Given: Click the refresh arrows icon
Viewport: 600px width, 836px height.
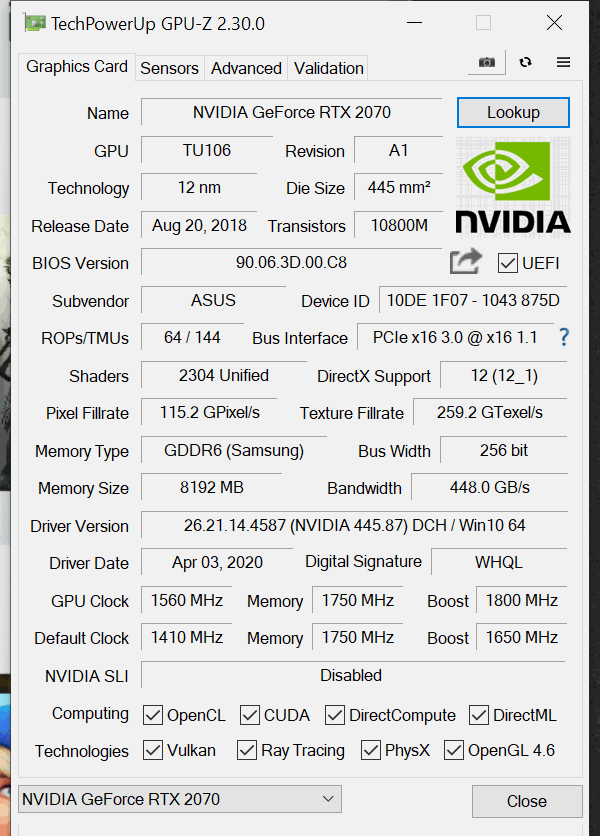Looking at the screenshot, I should click(525, 62).
